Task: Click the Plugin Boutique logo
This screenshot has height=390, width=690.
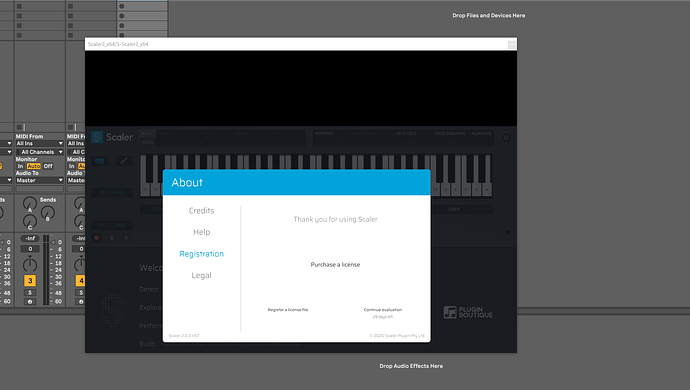Action: point(468,313)
